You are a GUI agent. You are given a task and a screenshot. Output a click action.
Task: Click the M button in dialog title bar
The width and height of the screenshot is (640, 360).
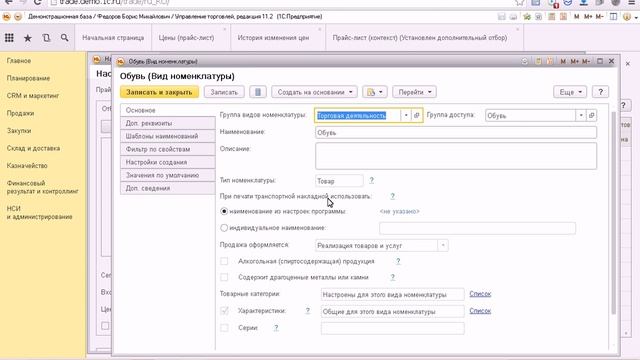click(563, 61)
